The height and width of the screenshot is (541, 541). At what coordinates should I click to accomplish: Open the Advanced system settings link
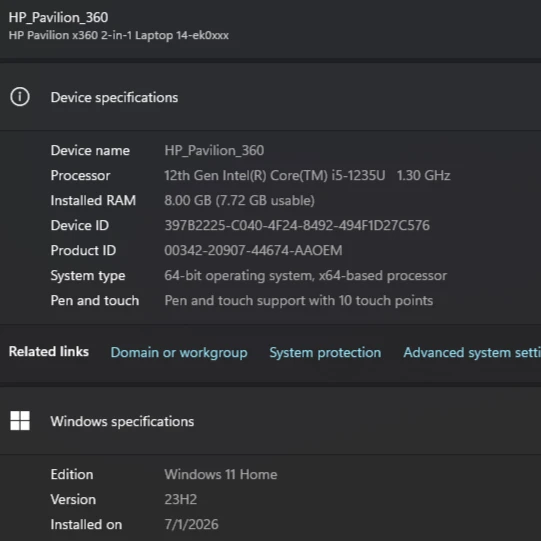coord(472,353)
